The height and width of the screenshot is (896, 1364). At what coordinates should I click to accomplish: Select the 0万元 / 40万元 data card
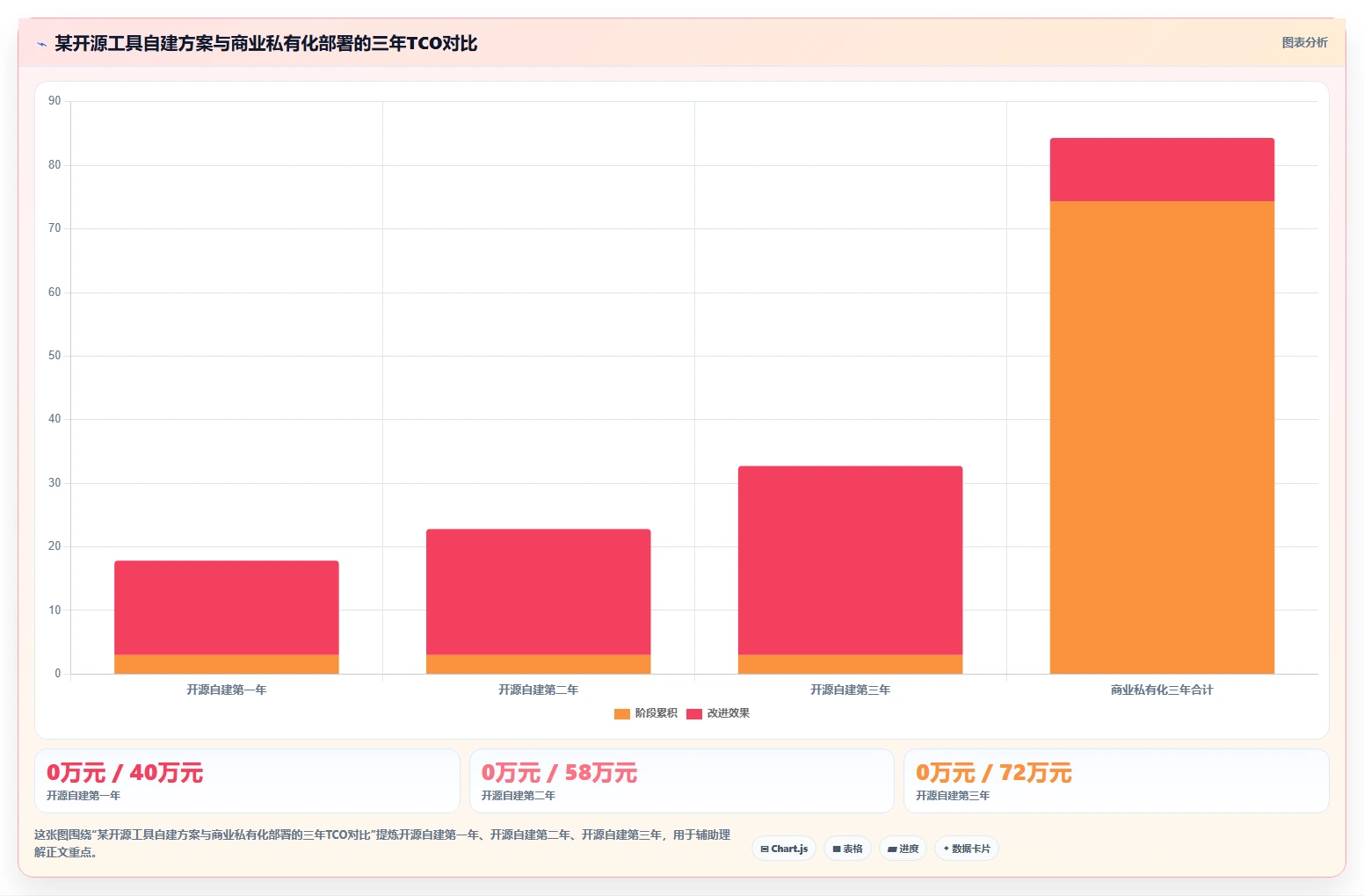tap(247, 781)
